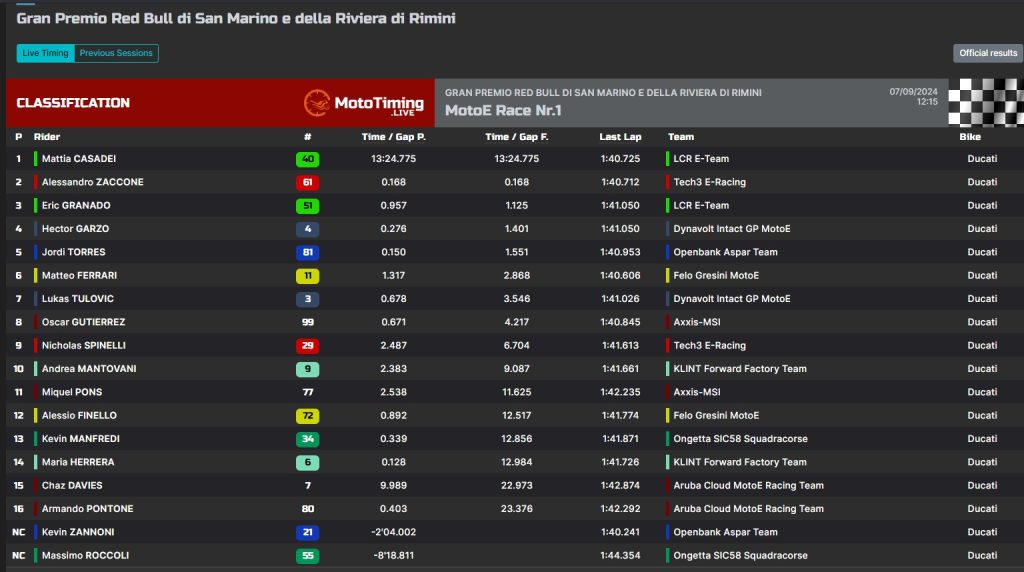The height and width of the screenshot is (572, 1024).
Task: Click number badge 3 for Tulovic
Action: (308, 299)
